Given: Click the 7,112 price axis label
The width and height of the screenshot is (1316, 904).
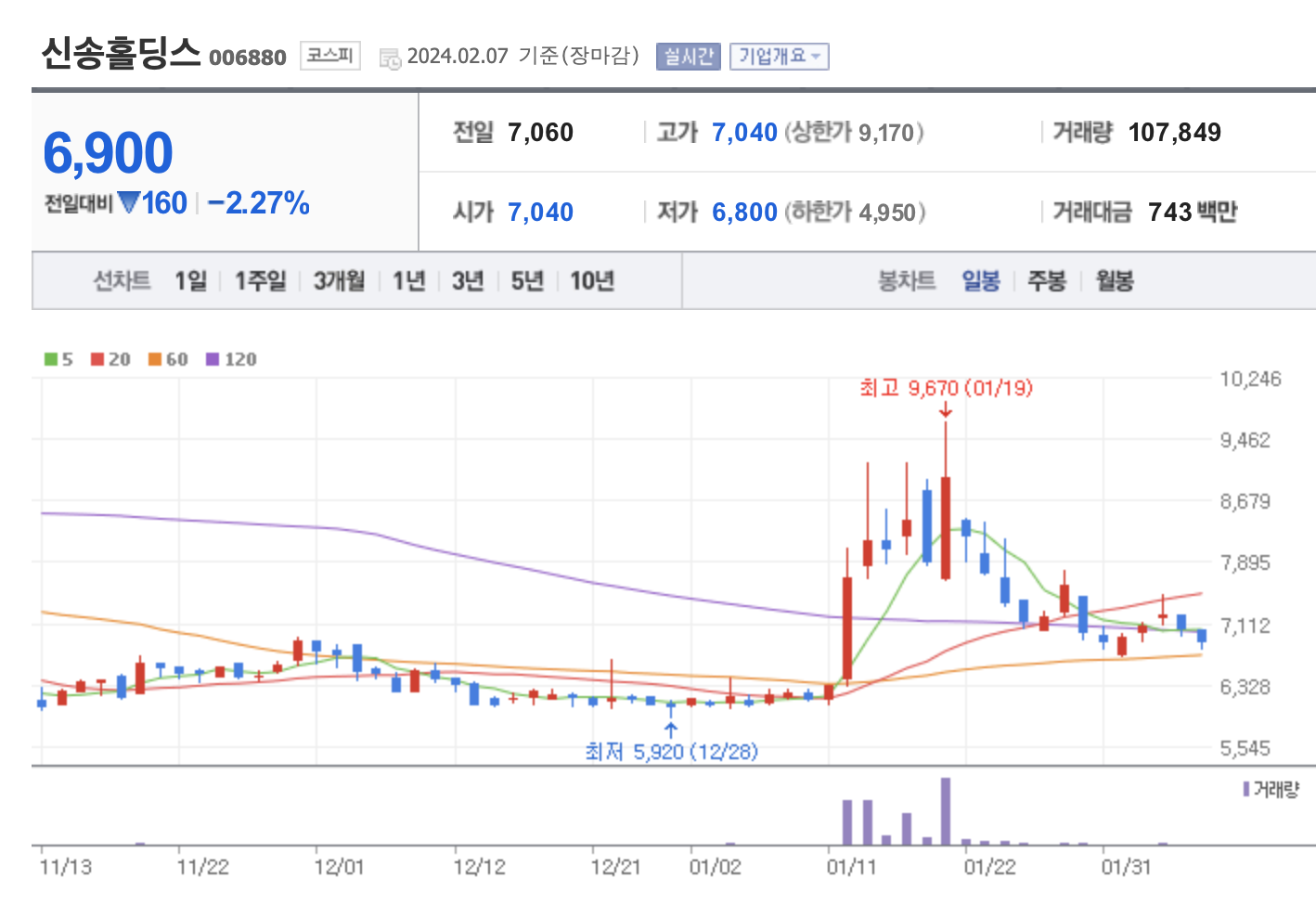Looking at the screenshot, I should (1245, 626).
